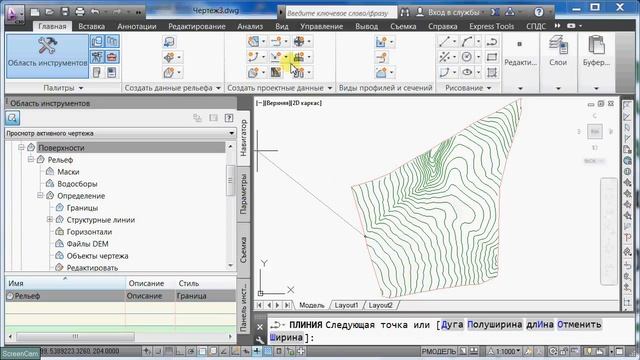
Task: Click the table's horizontal scrollbar thumb
Action: click(75, 337)
